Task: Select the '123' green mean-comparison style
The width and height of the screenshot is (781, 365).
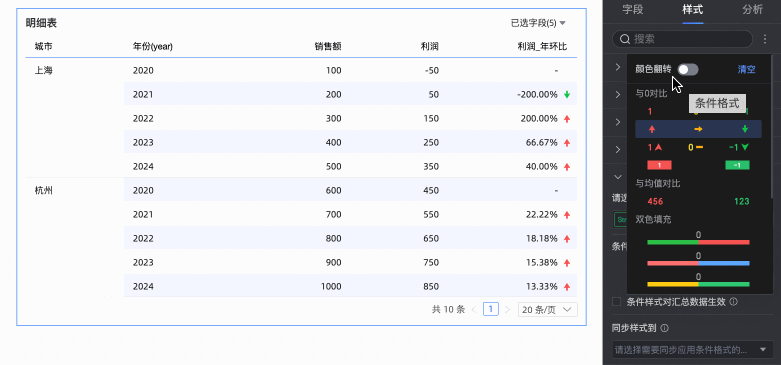Action: 742,202
